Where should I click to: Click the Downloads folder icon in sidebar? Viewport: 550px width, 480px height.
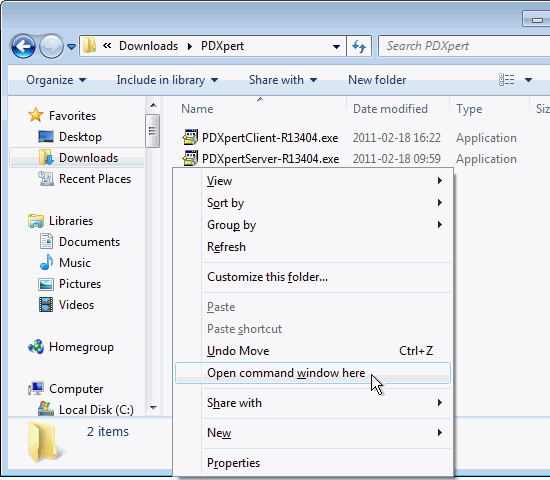coord(46,157)
